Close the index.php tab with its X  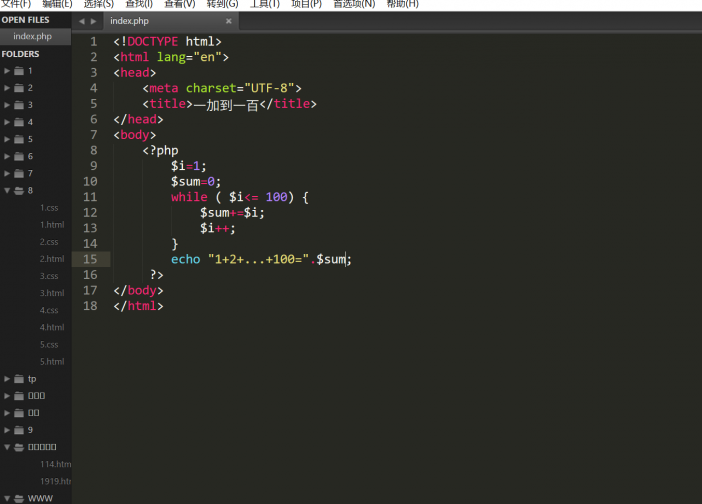tap(228, 21)
